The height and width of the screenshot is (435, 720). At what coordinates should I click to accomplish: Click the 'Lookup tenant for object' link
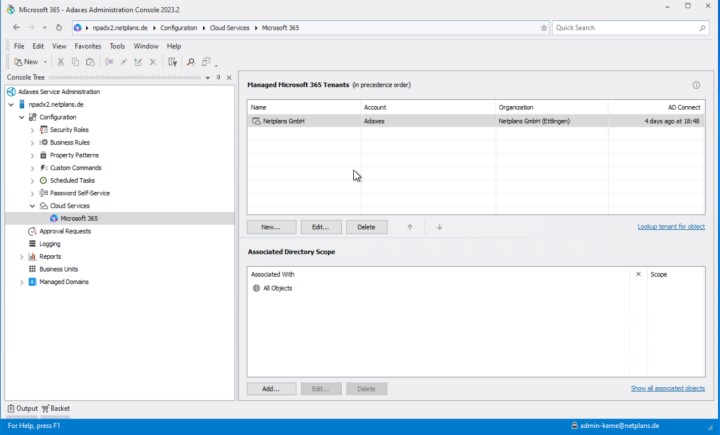(671, 227)
